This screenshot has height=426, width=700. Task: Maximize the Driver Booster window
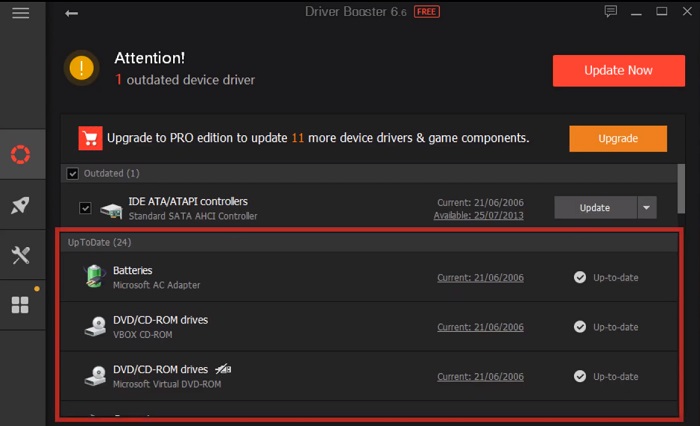(662, 11)
